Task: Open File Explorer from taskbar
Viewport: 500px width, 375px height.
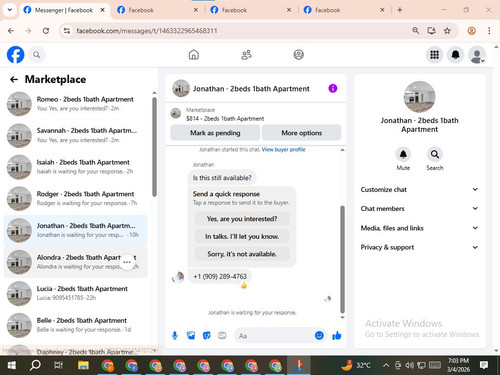Action: [x=83, y=366]
